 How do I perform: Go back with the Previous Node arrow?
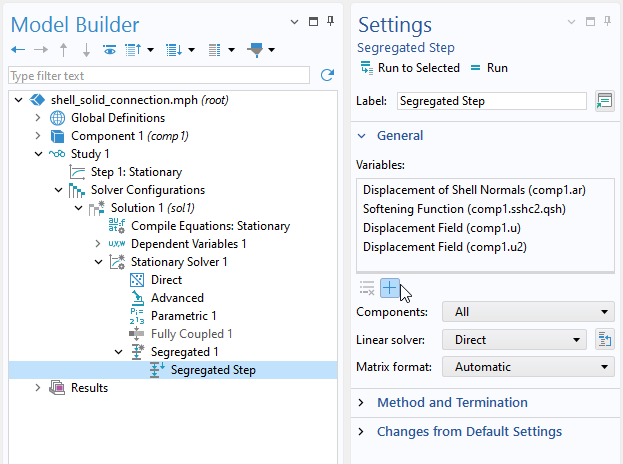click(x=18, y=50)
